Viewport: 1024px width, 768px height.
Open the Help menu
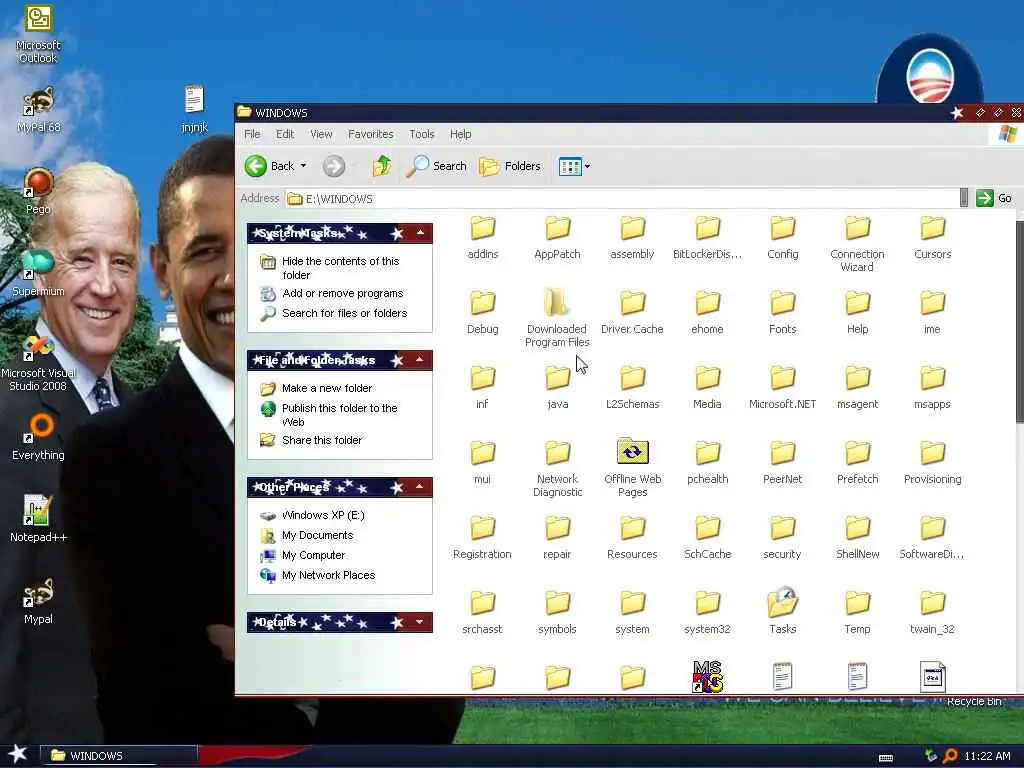click(x=460, y=134)
